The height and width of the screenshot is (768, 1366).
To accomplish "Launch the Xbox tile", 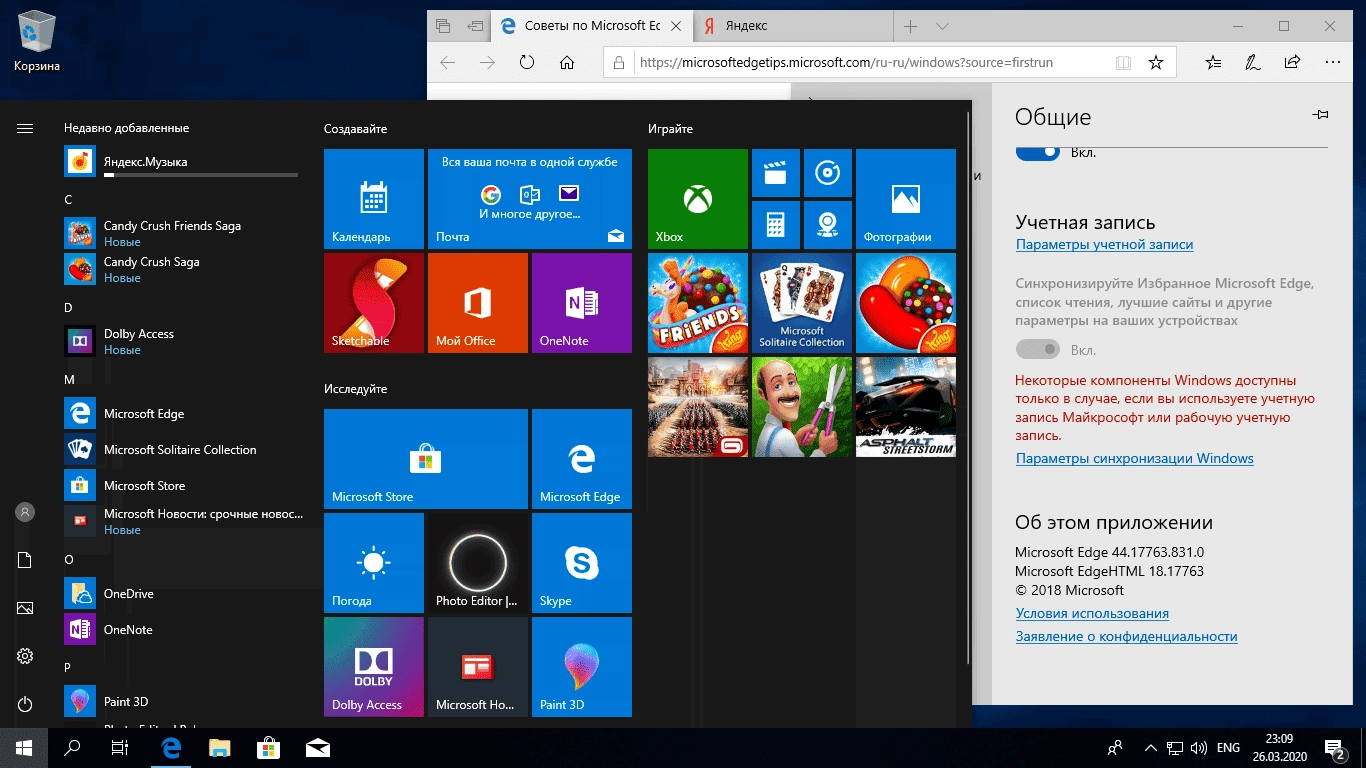I will (698, 199).
